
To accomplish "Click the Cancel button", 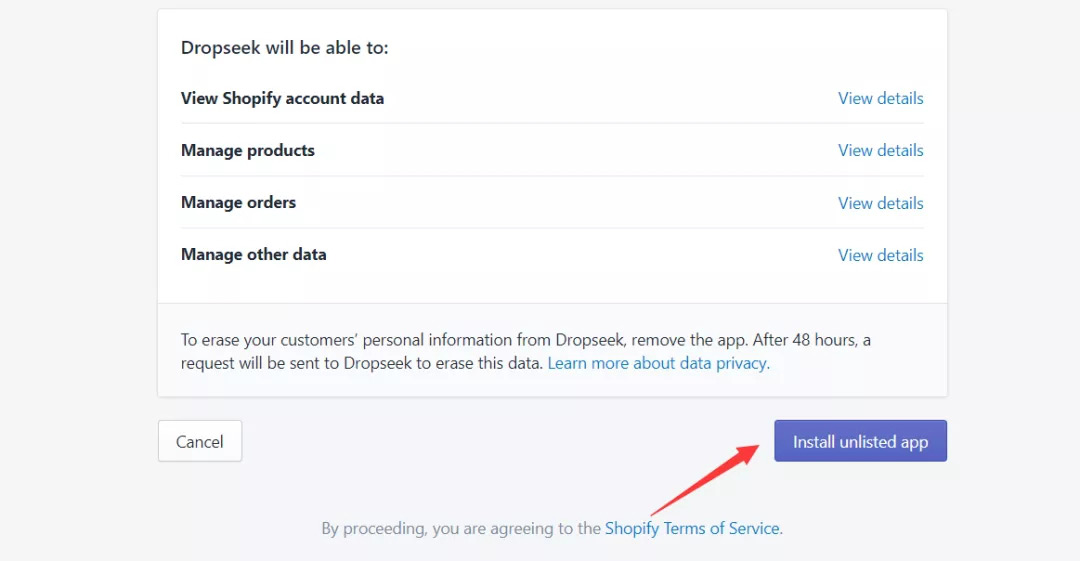I will 200,441.
